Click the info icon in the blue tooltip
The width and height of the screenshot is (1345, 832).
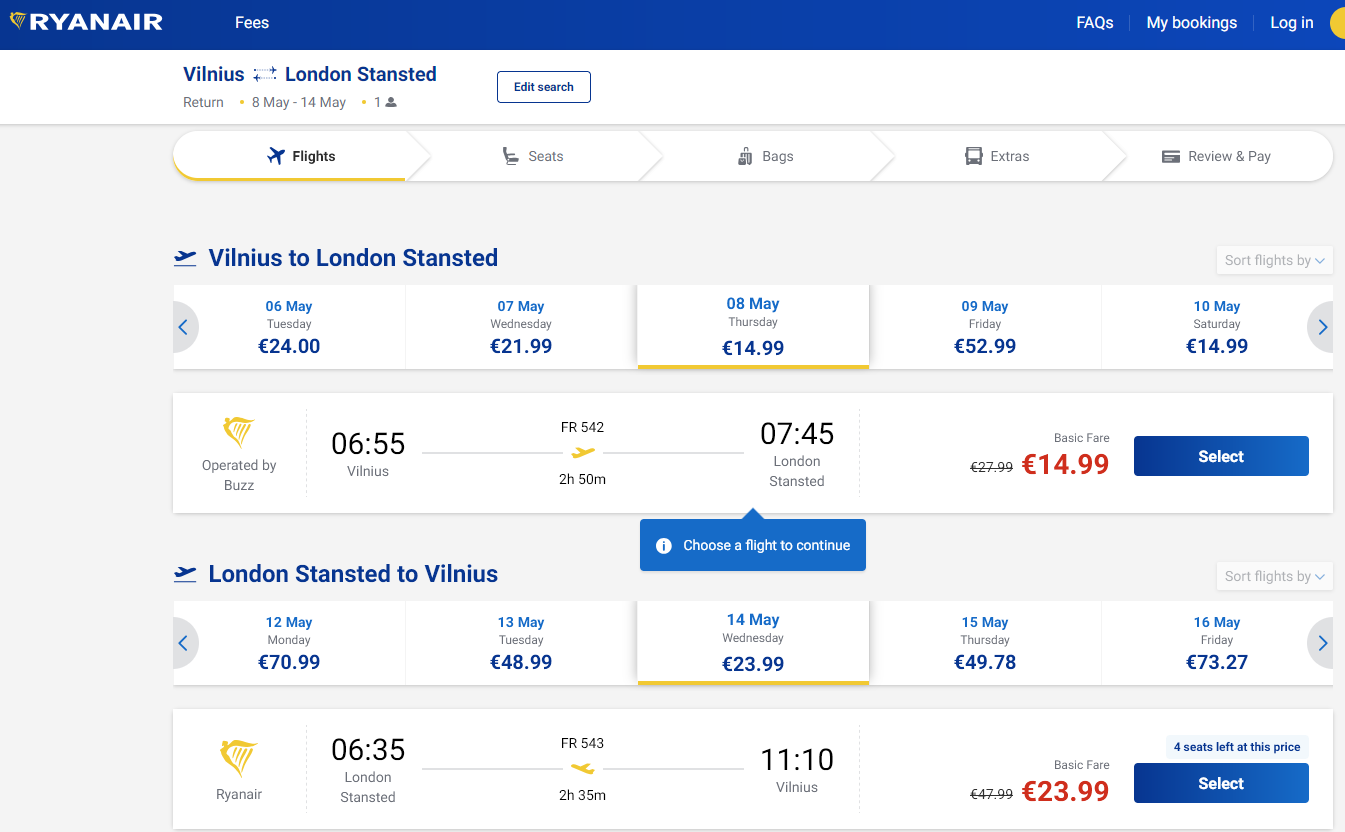pyautogui.click(x=663, y=546)
